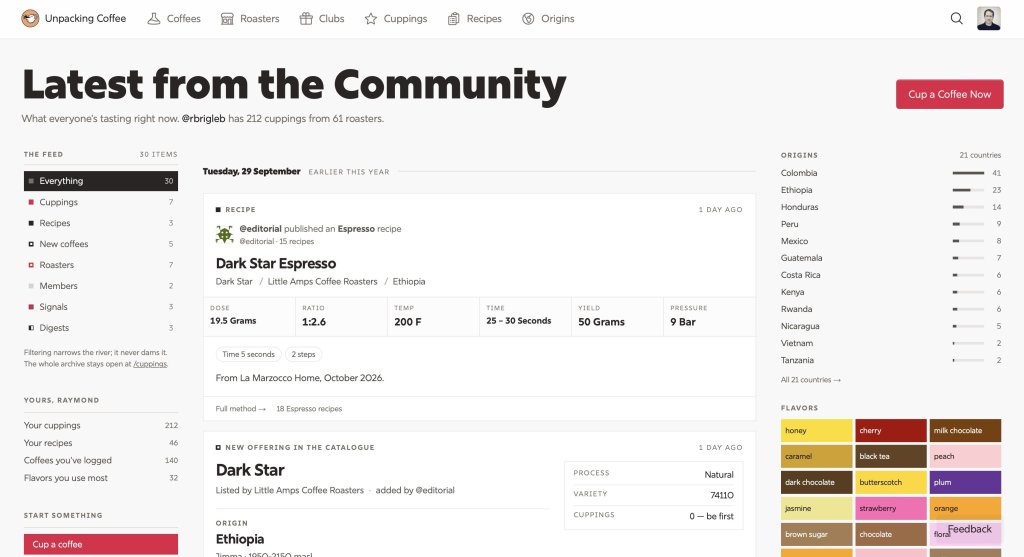Filter the feed by Digests

click(x=101, y=328)
